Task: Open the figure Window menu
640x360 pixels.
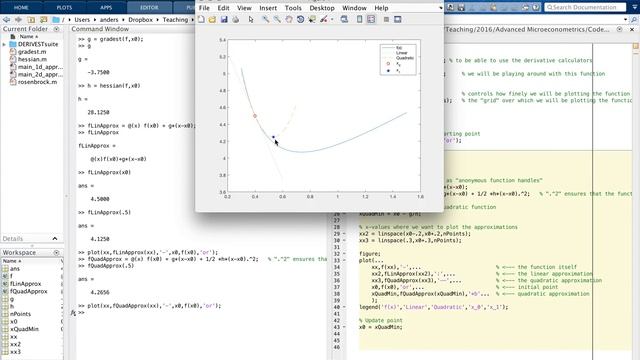Action: click(x=354, y=8)
